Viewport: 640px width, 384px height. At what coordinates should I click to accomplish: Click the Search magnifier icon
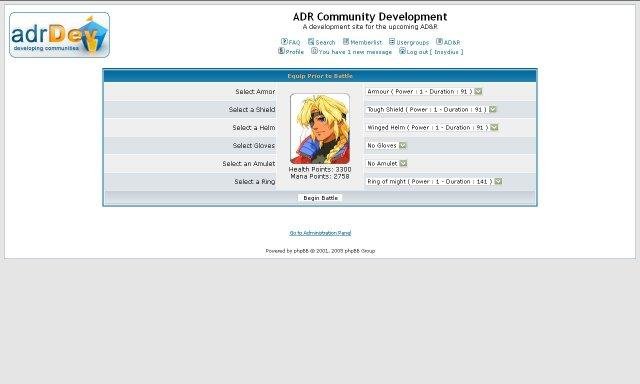click(311, 42)
